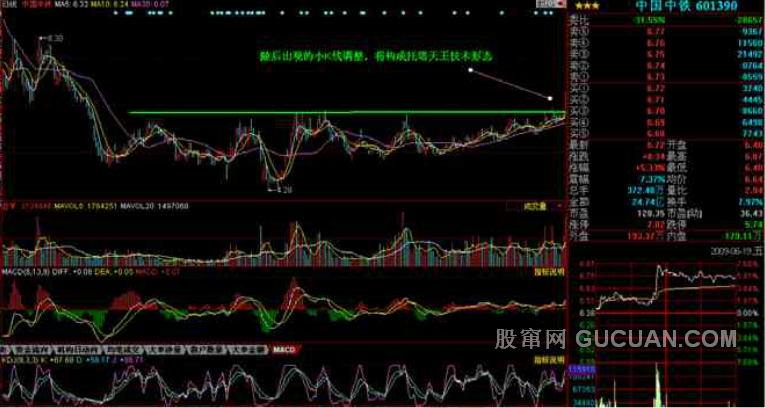Viewport: 765px width, 408px height.
Task: Click the 换手 7.97% value
Action: click(x=751, y=202)
